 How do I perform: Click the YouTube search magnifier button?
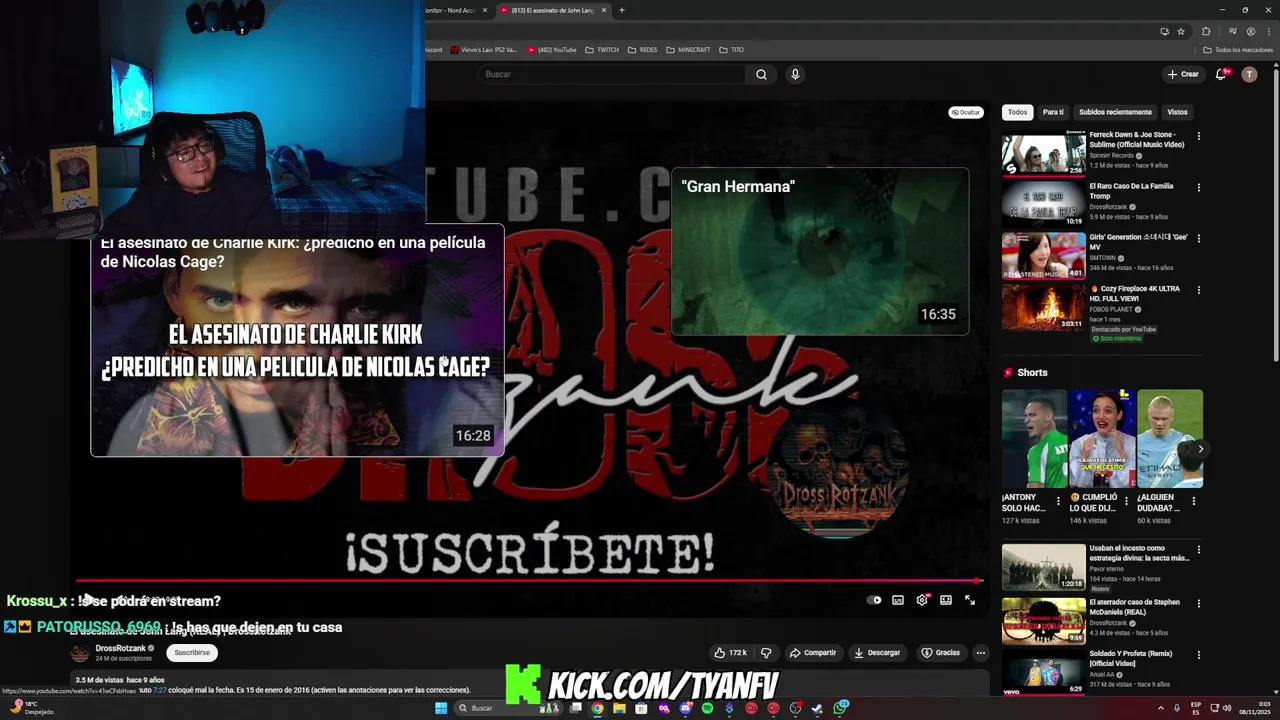[761, 74]
